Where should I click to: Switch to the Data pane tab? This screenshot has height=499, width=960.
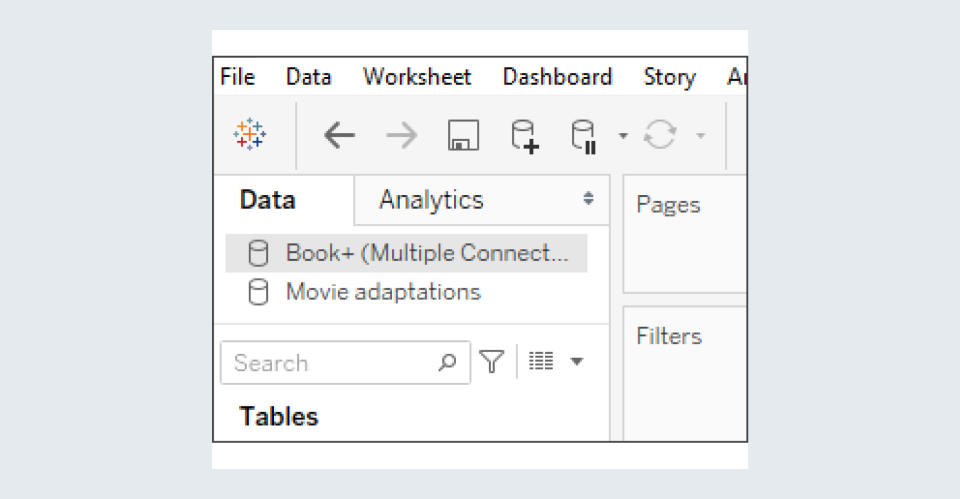[x=284, y=200]
